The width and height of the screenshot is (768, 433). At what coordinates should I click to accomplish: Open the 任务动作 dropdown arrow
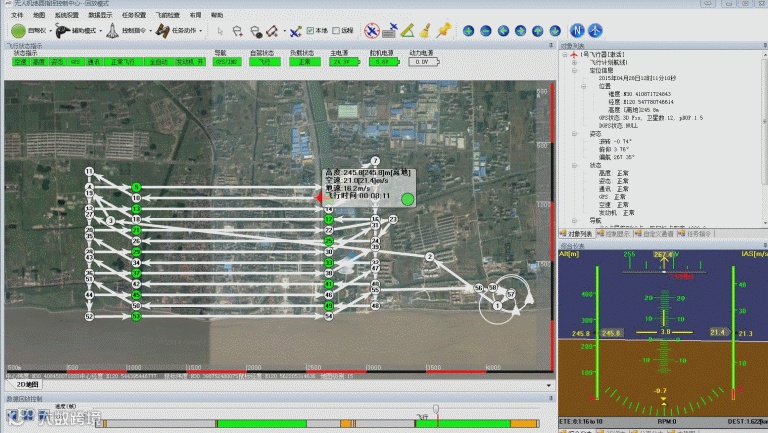(200, 31)
